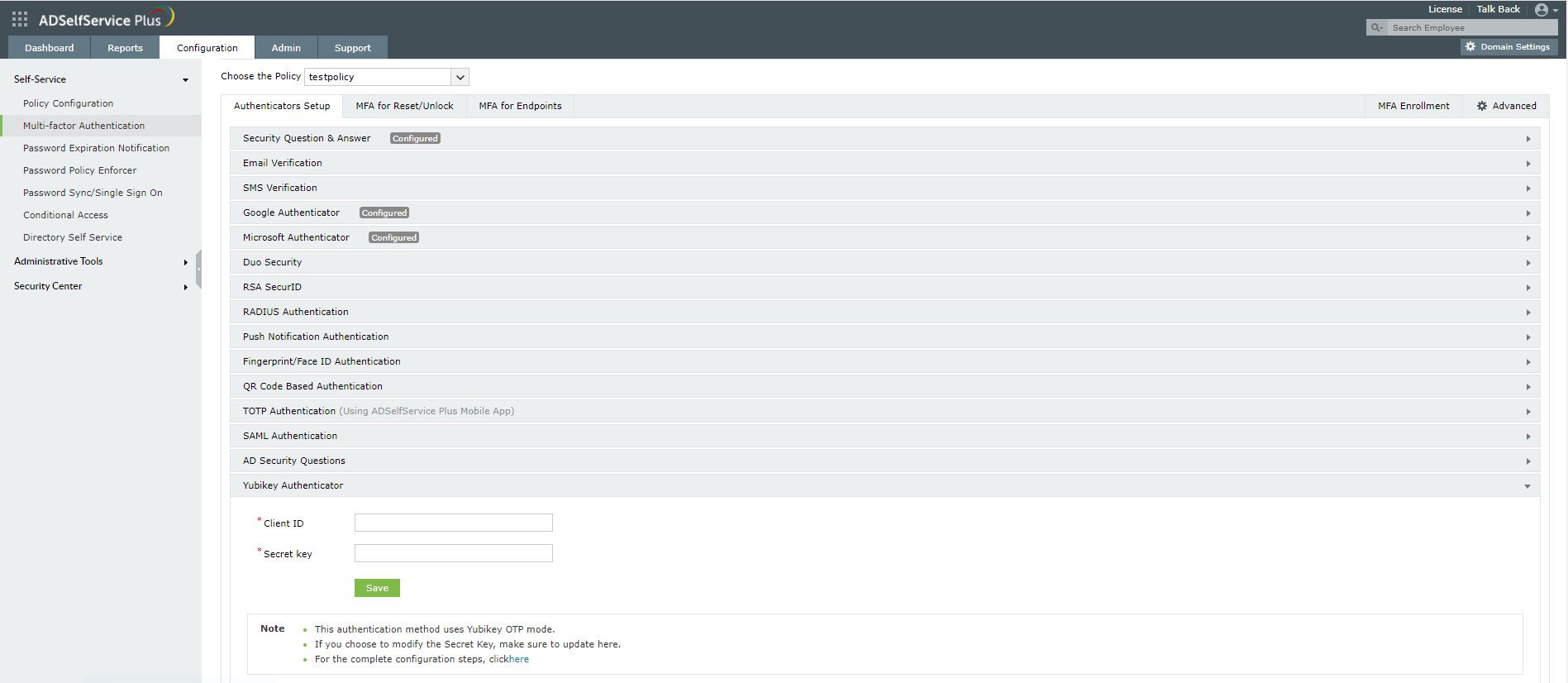Click the Yubikey Authenticator row label

pos(293,486)
